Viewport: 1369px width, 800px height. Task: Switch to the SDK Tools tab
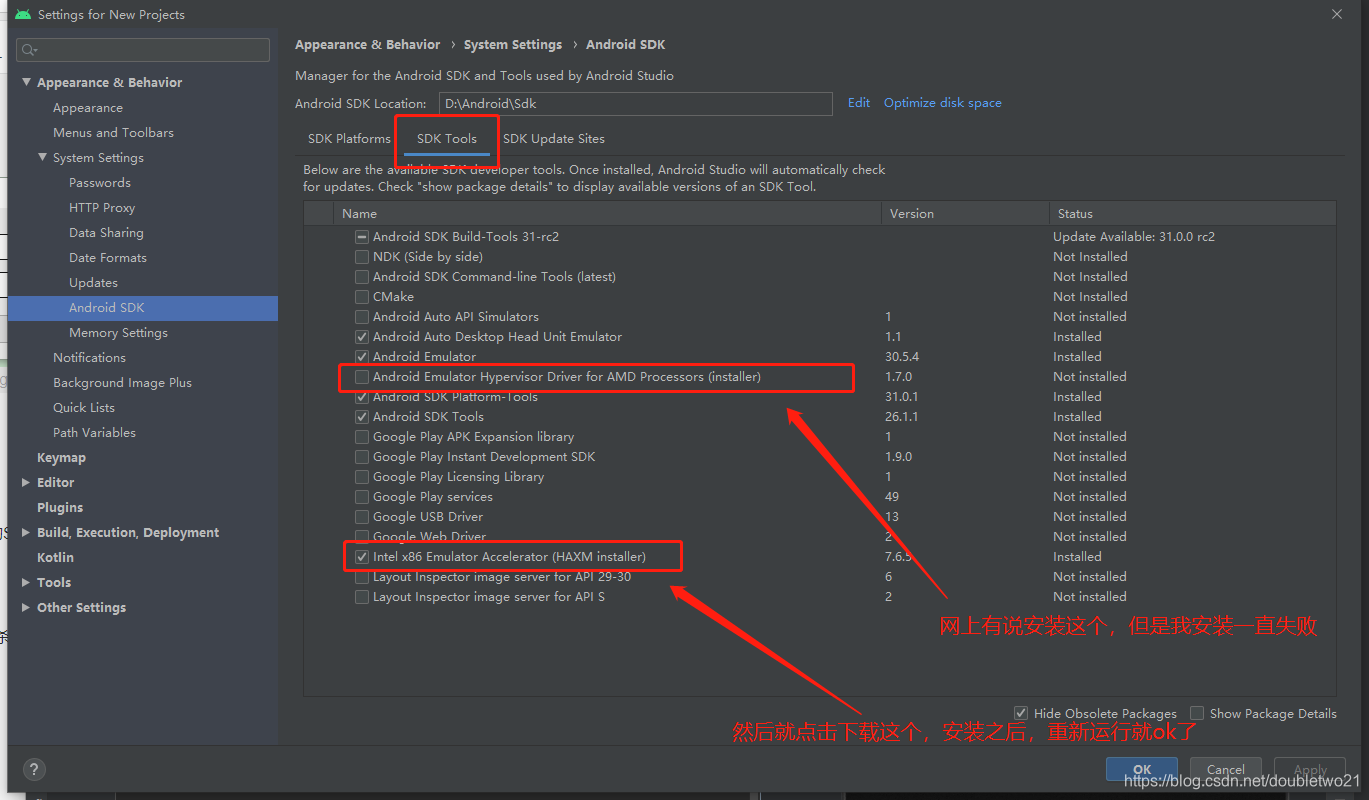[x=447, y=139]
